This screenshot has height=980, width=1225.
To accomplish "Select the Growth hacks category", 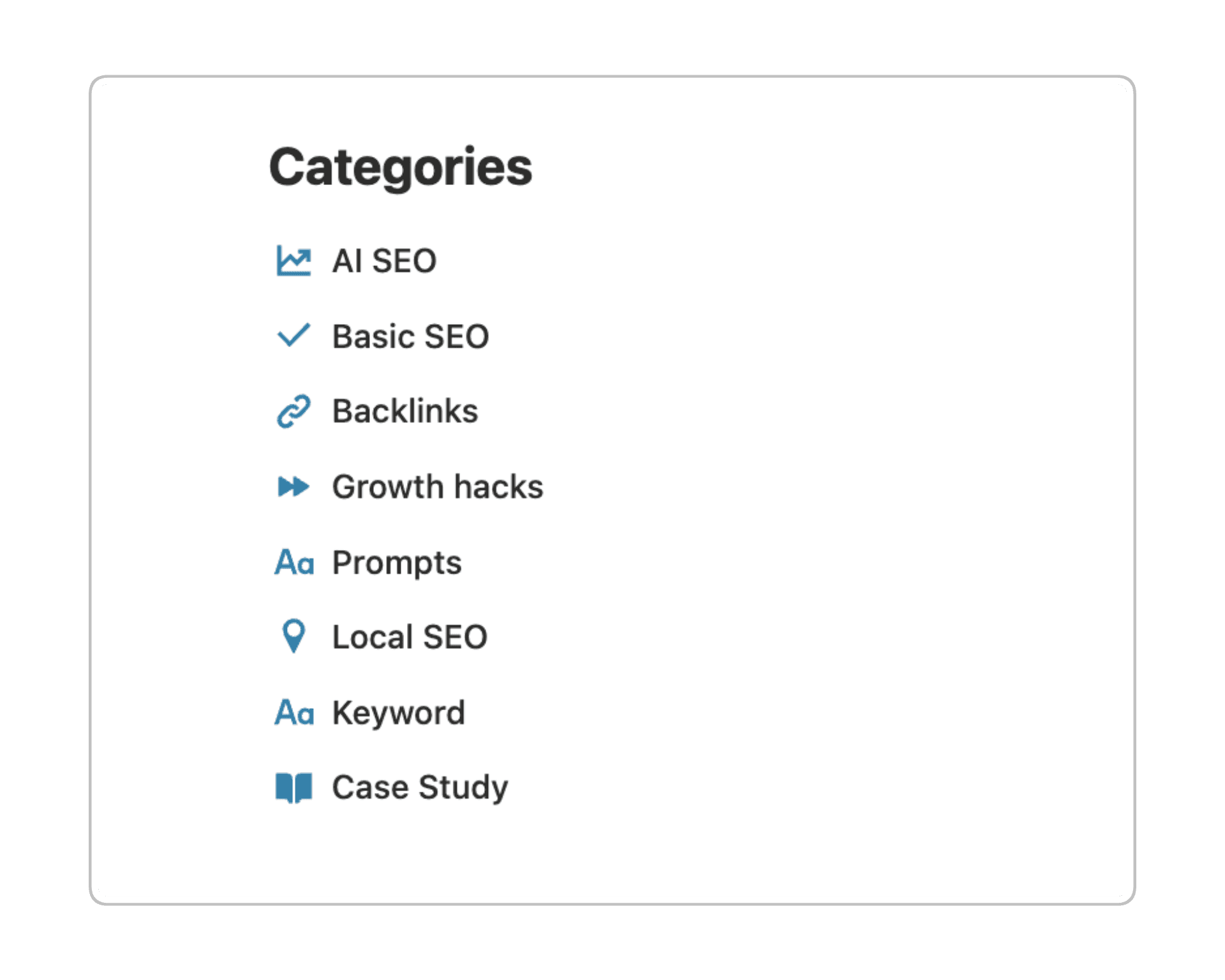I will coord(437,487).
